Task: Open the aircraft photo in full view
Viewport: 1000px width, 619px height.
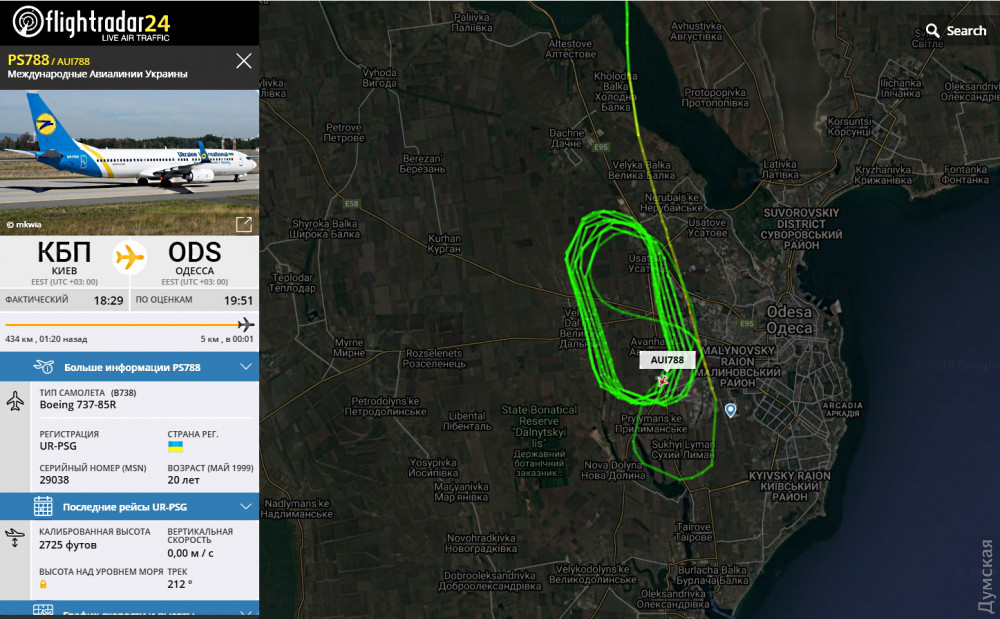Action: 244,224
